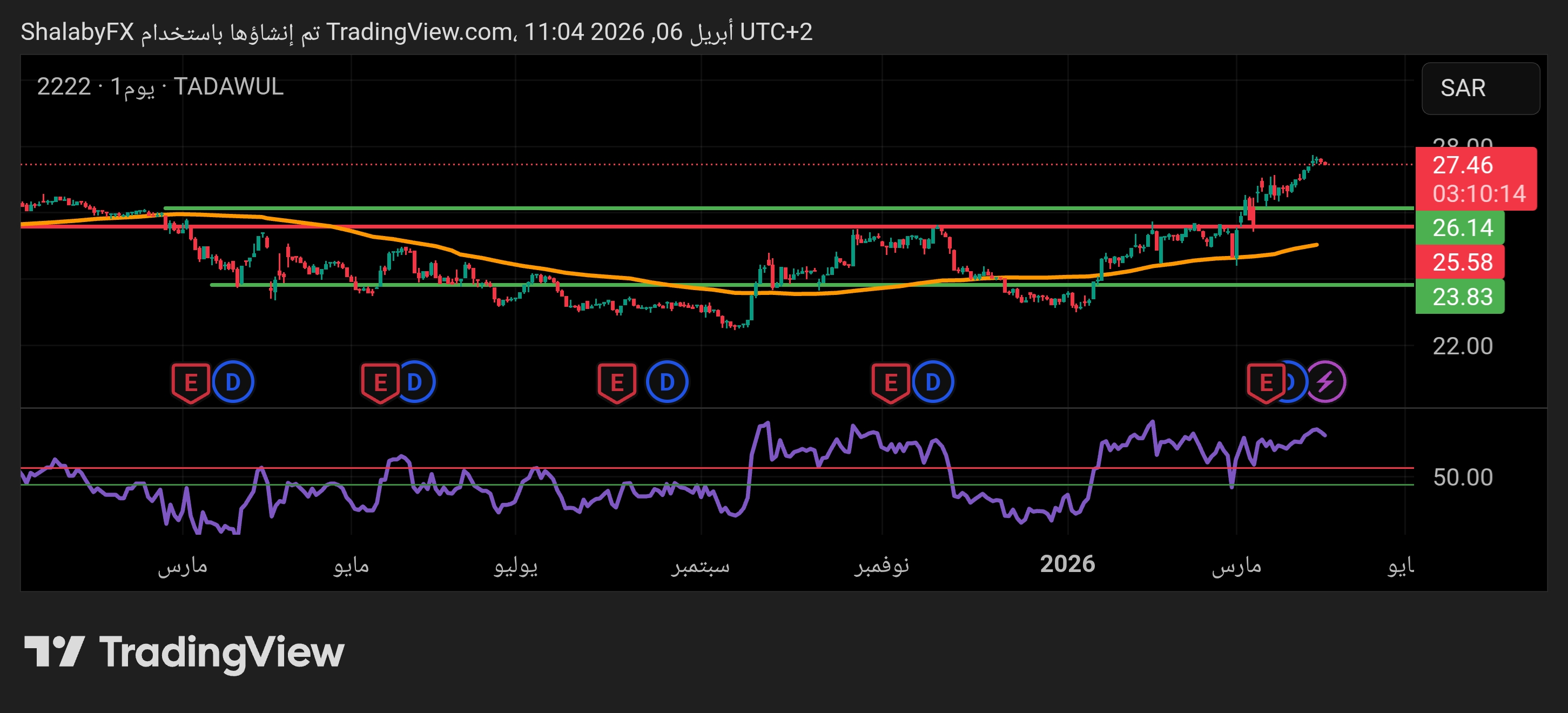Click the earnings E marker before سبتمبر
Screen dimensions: 1568x713
point(617,382)
